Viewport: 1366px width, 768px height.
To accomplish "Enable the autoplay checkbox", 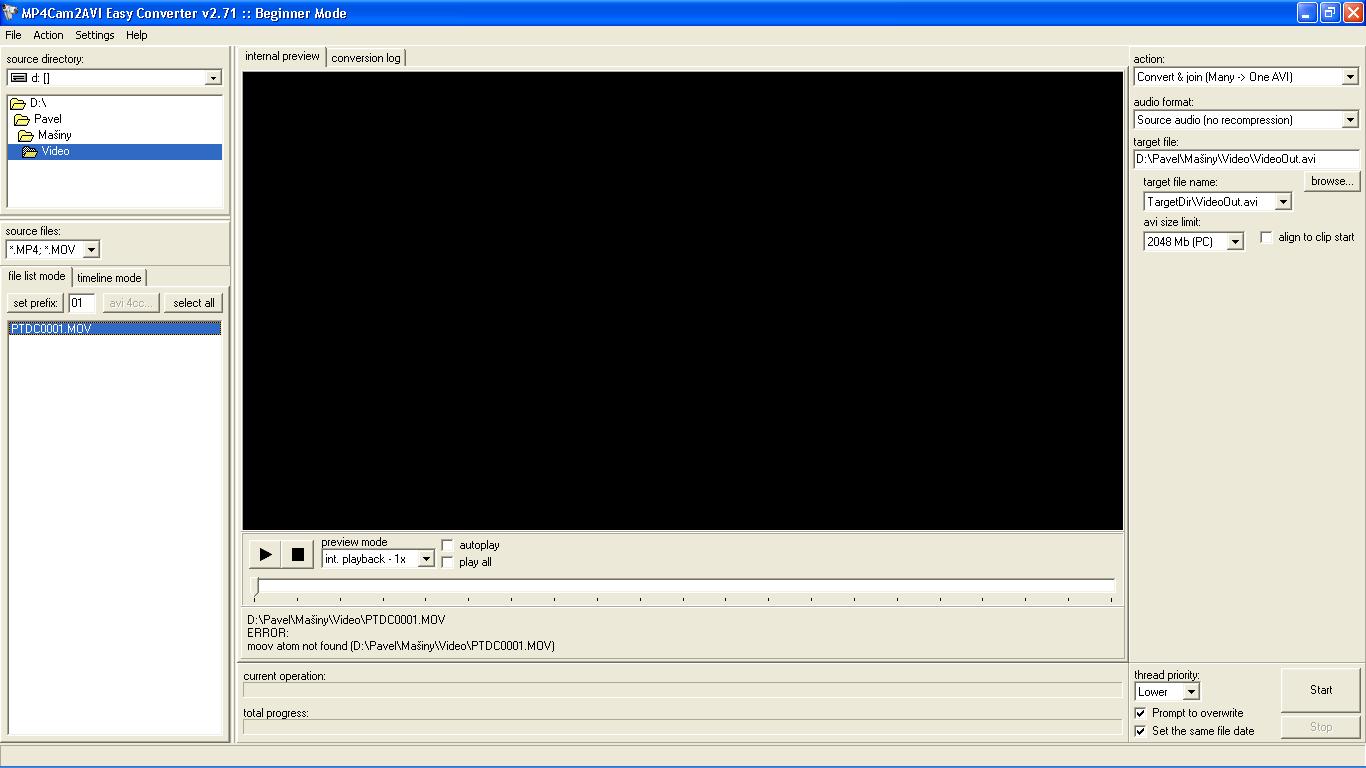I will [447, 545].
